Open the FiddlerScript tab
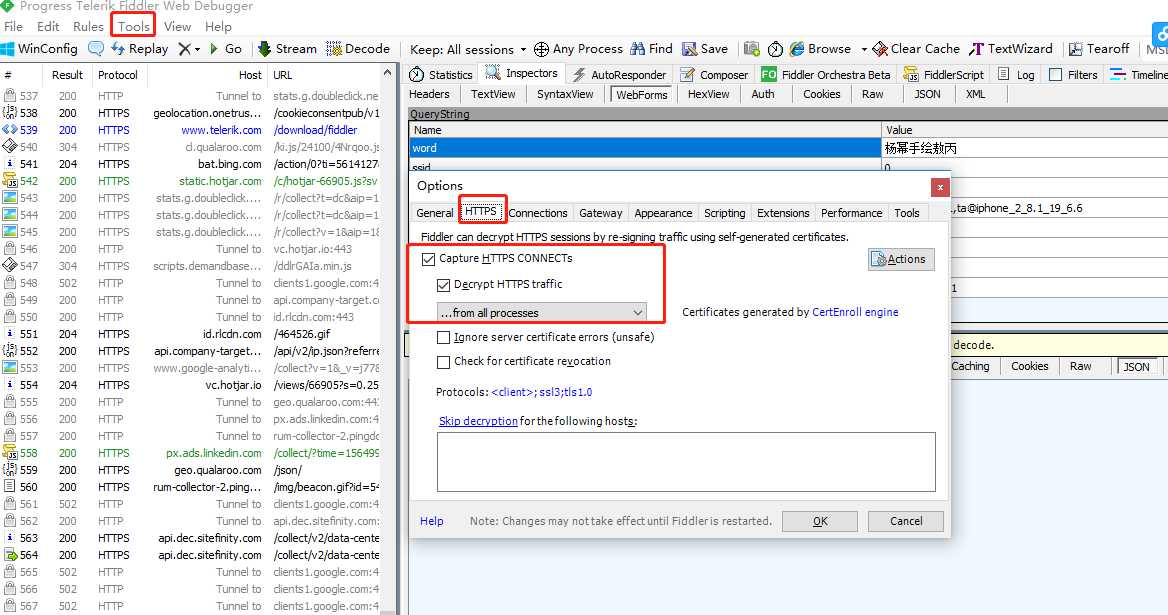This screenshot has width=1168, height=615. pyautogui.click(x=944, y=74)
